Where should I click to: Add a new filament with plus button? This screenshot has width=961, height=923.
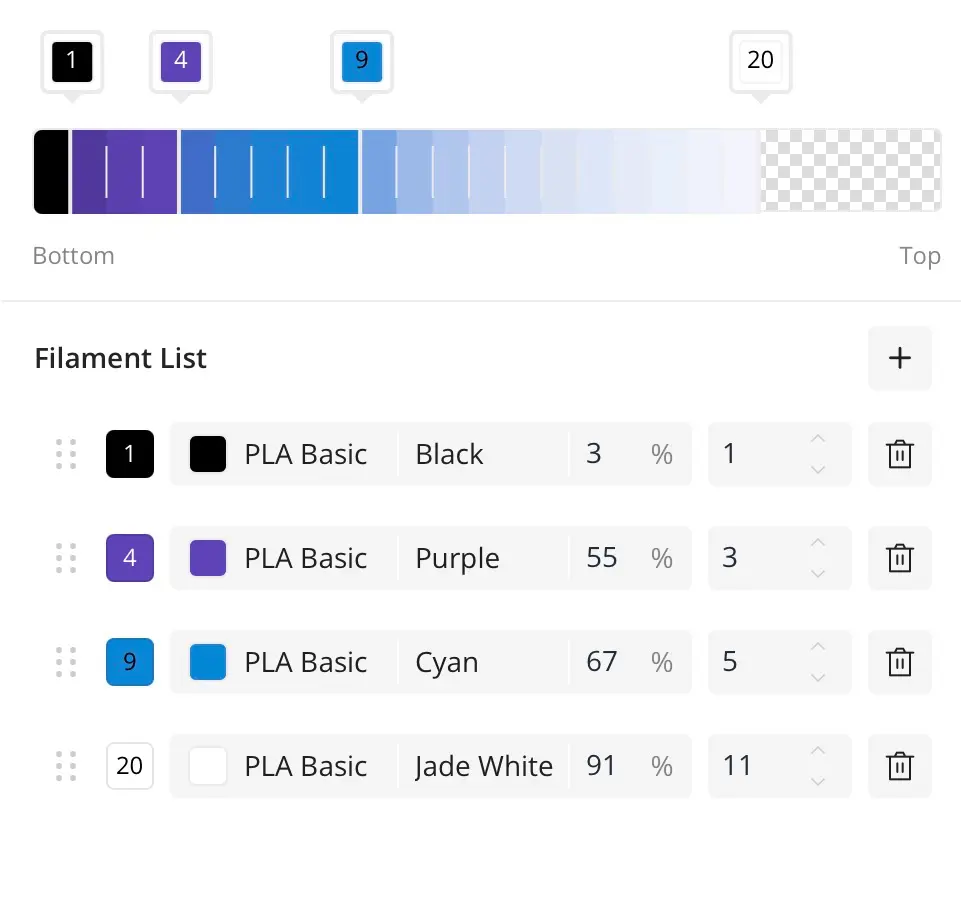[x=899, y=358]
